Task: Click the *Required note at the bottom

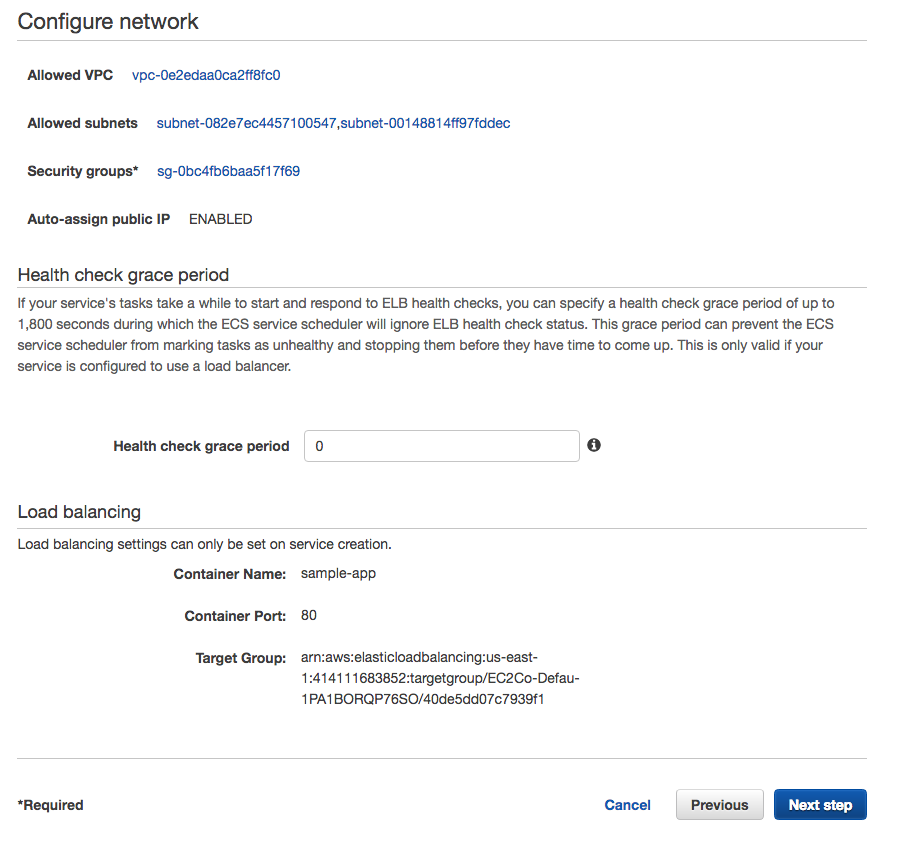Action: (x=51, y=805)
